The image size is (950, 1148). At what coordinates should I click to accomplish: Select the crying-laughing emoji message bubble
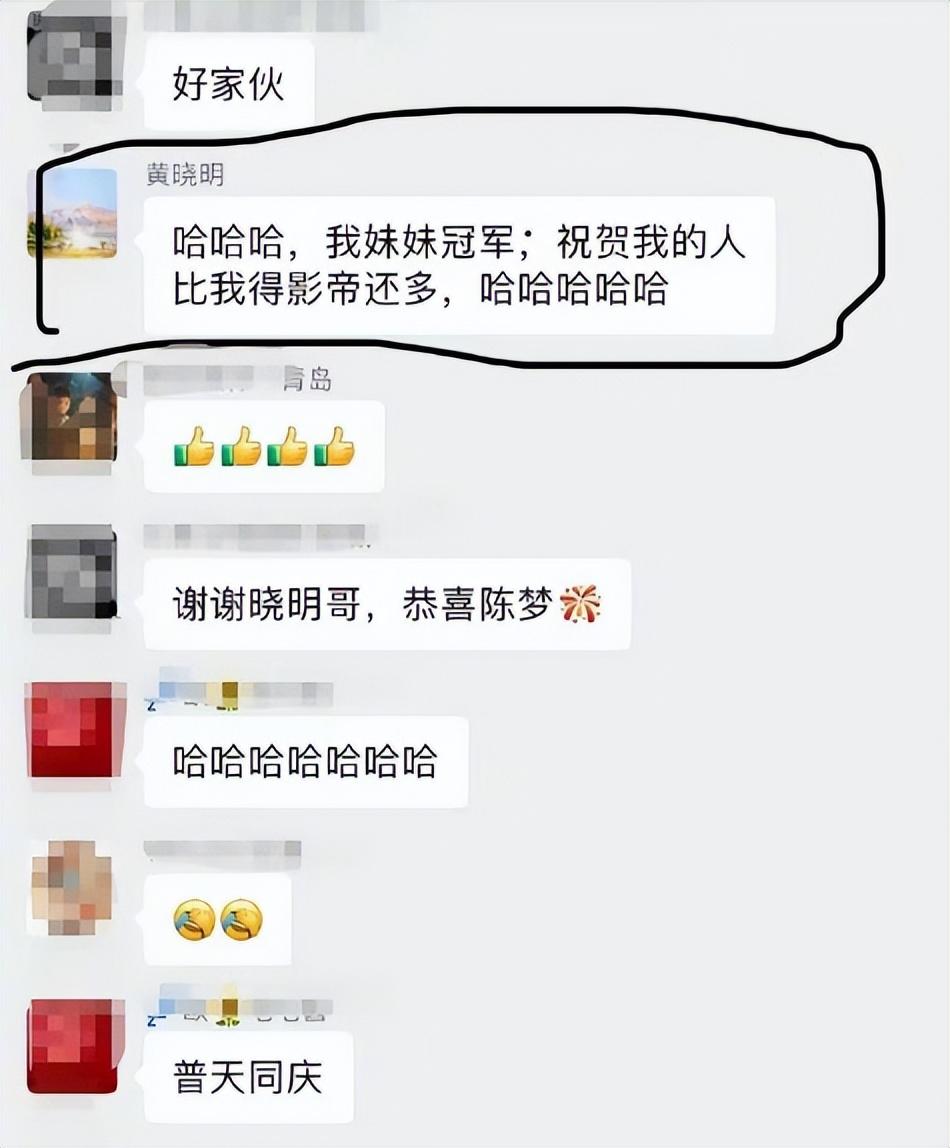217,920
